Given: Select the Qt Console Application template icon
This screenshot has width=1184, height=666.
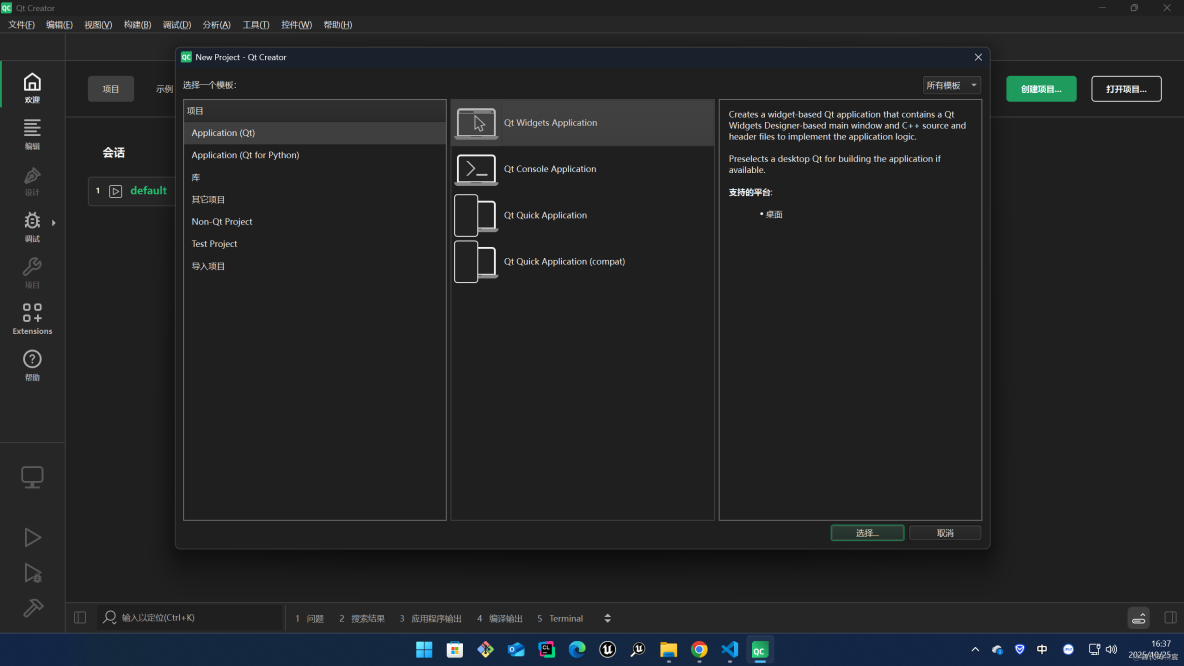Looking at the screenshot, I should coord(475,169).
